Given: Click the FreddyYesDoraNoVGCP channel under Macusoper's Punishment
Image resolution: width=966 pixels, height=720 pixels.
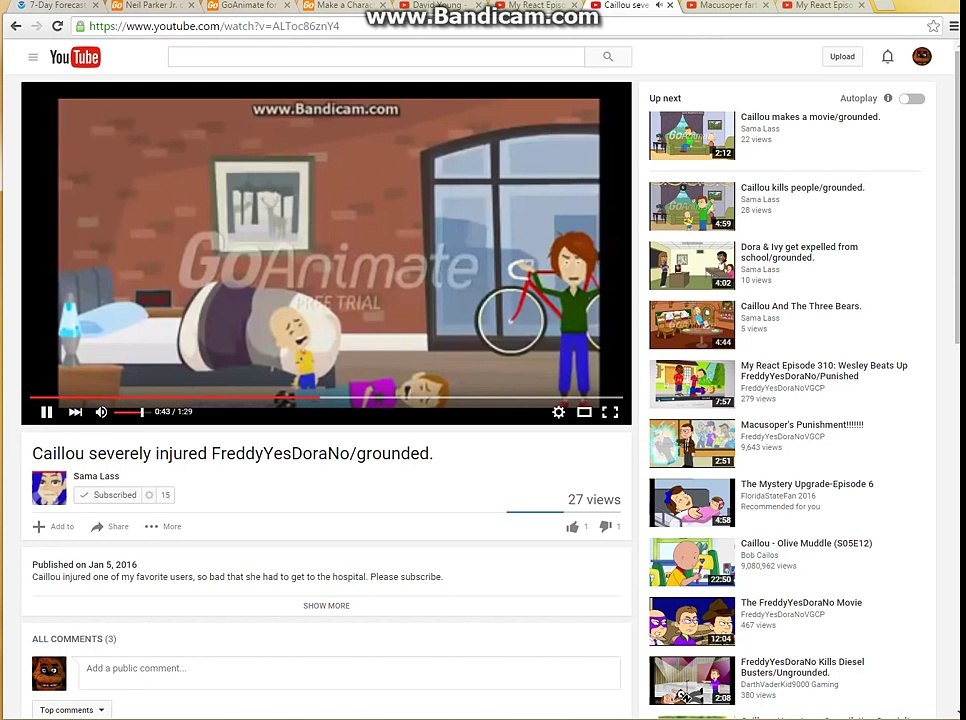Looking at the screenshot, I should (x=782, y=436).
